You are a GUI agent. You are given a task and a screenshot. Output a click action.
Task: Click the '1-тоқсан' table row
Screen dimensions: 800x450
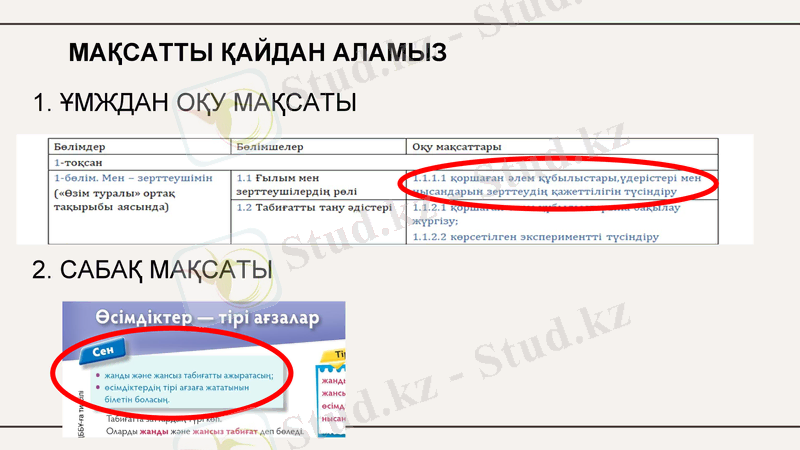[x=383, y=163]
